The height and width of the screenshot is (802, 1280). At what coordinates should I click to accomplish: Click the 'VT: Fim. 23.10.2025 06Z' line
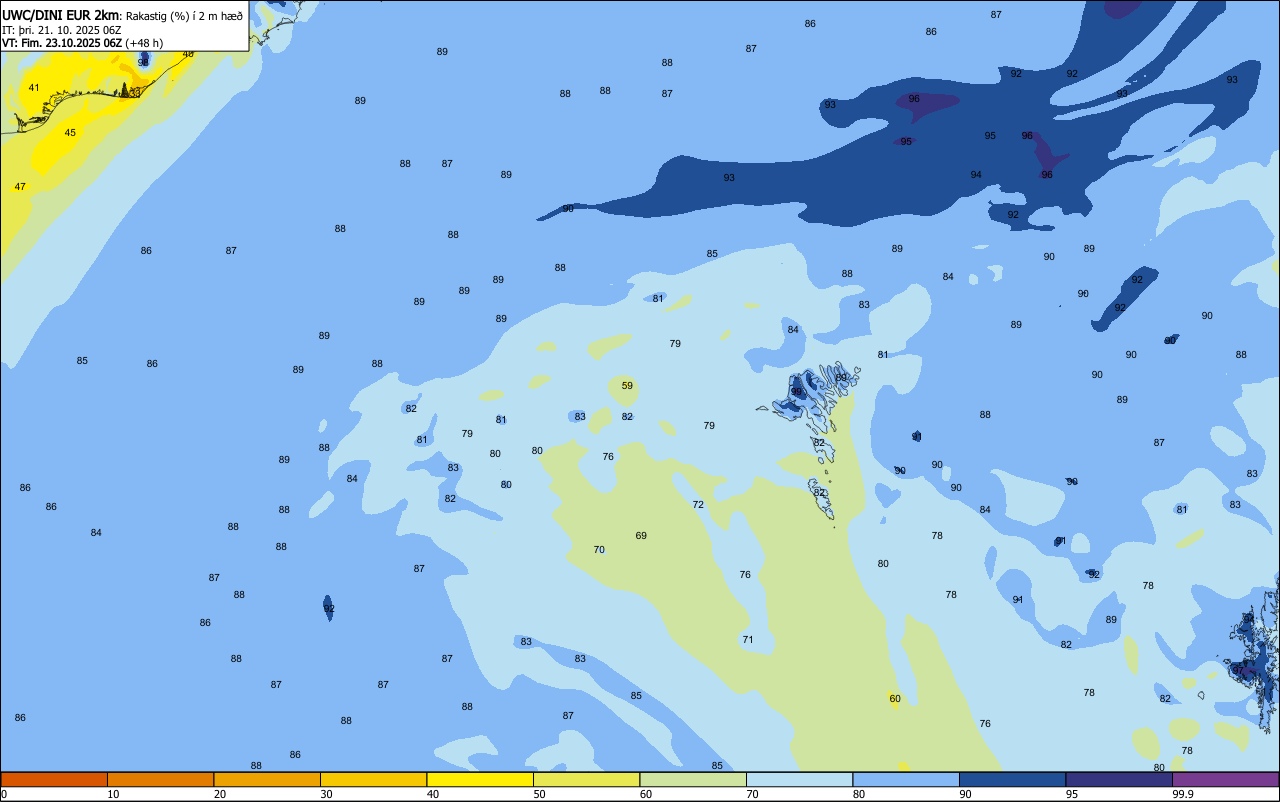tap(62, 43)
